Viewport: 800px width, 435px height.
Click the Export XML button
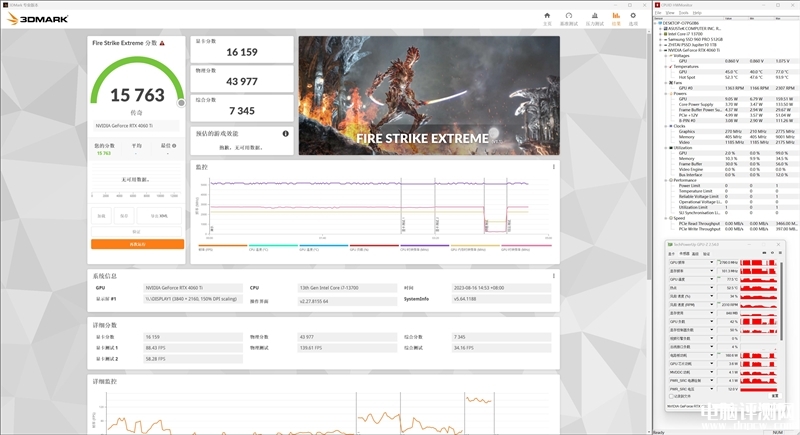point(160,215)
